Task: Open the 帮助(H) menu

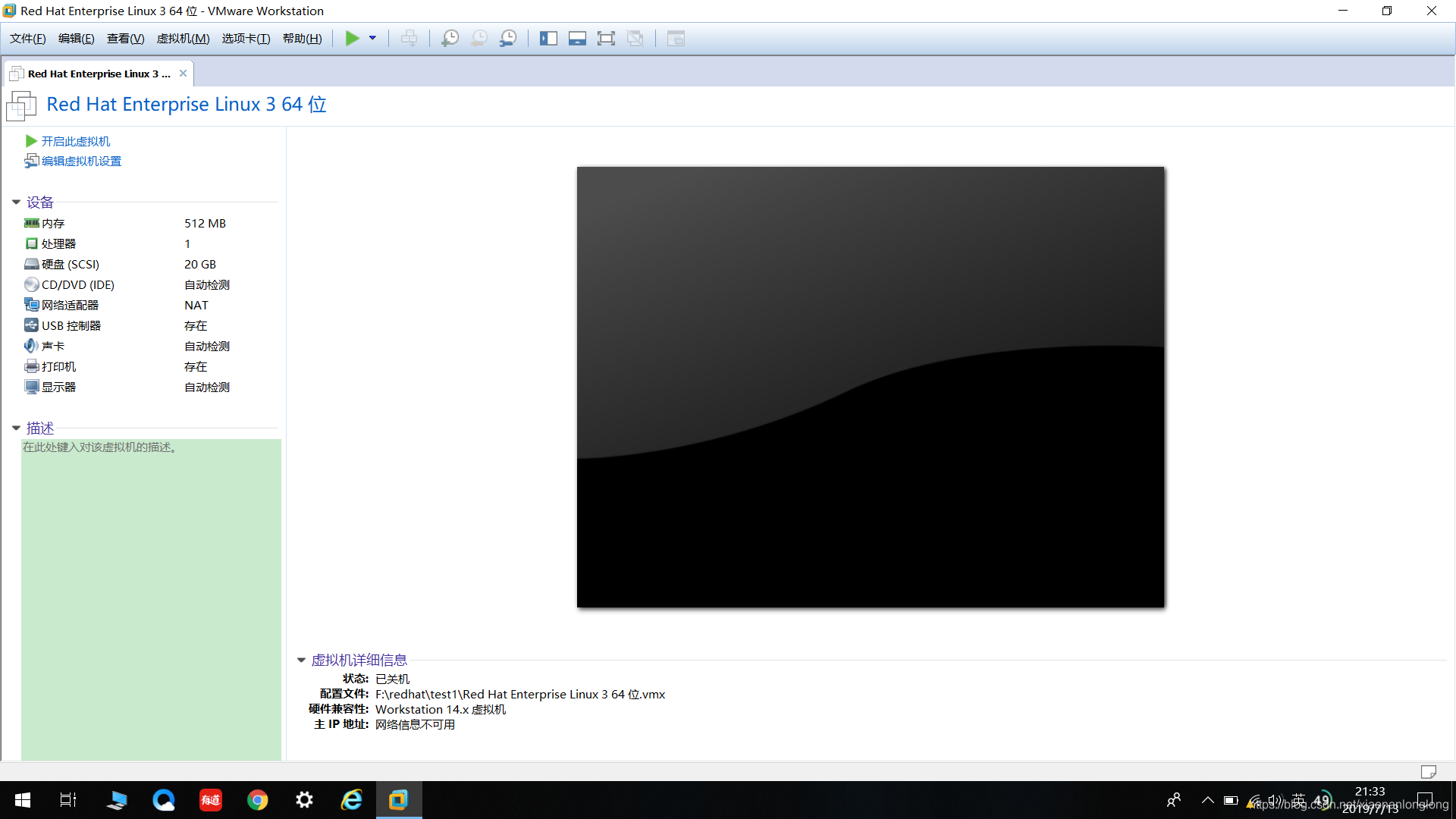Action: pos(302,39)
